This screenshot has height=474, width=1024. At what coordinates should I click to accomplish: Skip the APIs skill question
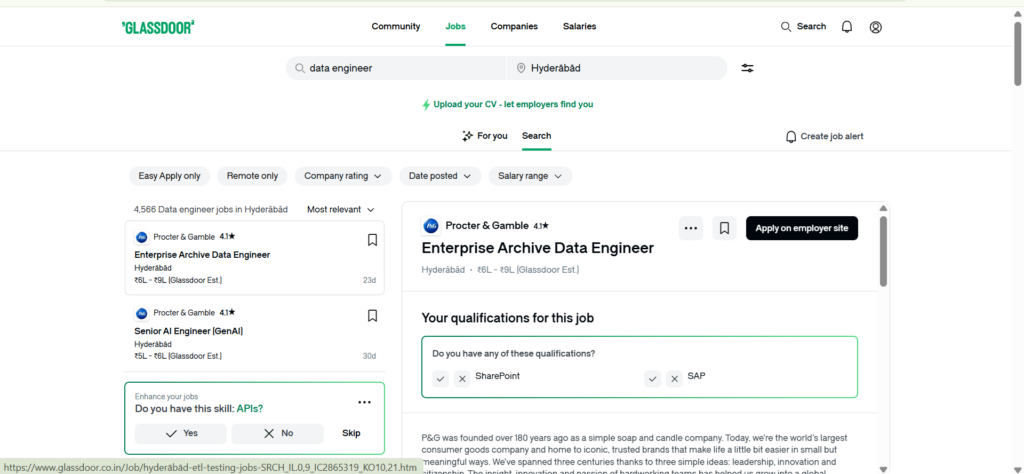click(x=351, y=434)
